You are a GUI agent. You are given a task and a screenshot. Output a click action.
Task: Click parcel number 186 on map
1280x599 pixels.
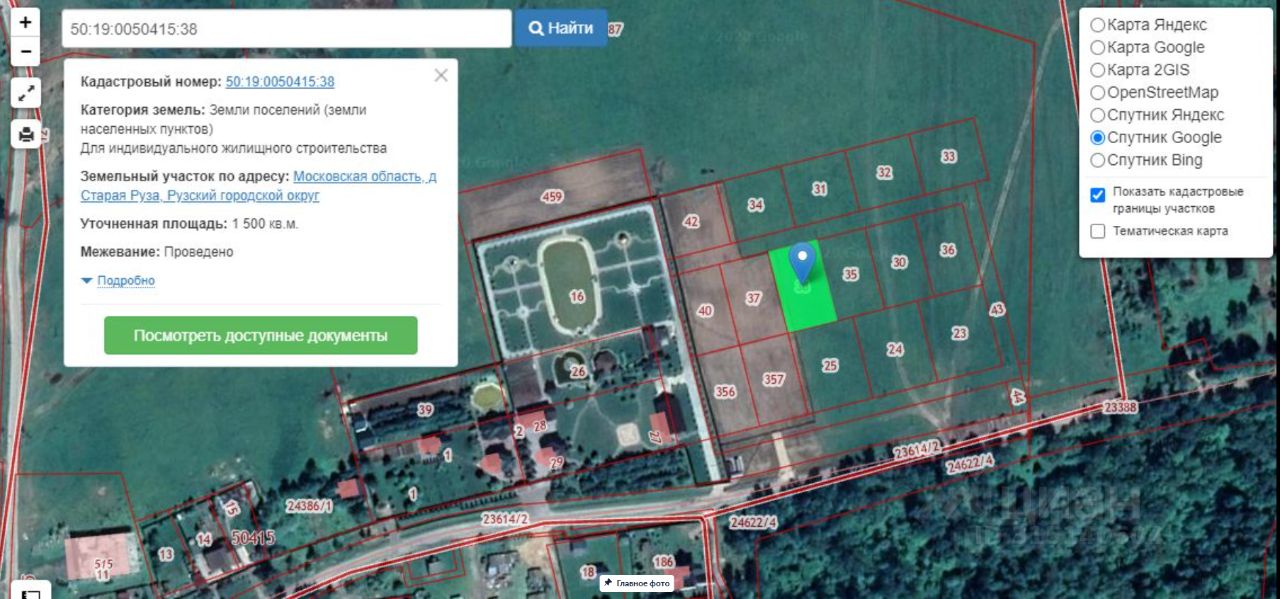(x=663, y=563)
